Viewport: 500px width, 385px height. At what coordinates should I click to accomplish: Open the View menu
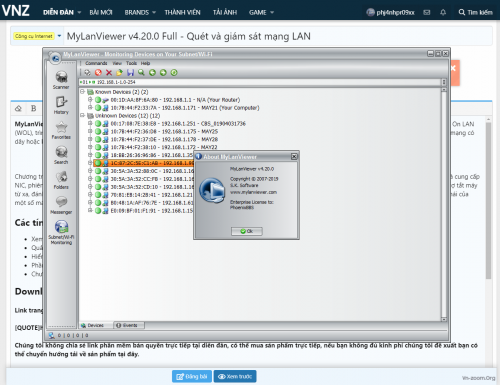click(x=117, y=63)
